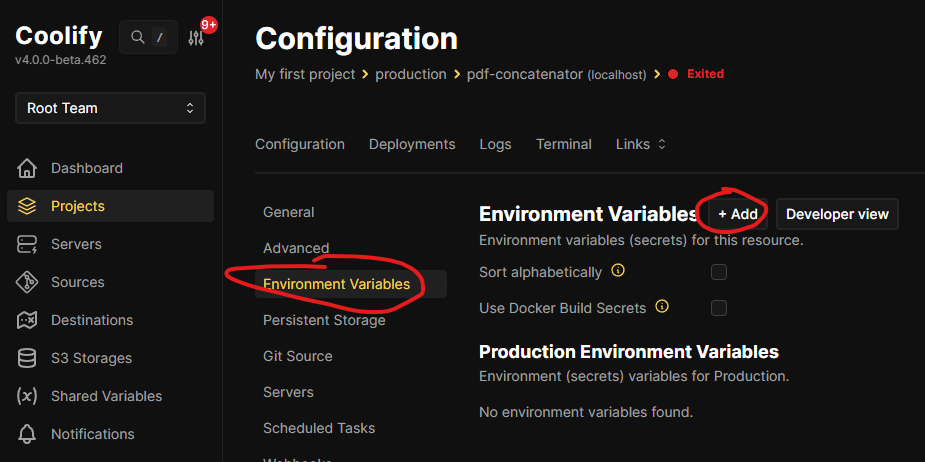Click the S3 Storages database icon
The width and height of the screenshot is (925, 462).
click(27, 358)
